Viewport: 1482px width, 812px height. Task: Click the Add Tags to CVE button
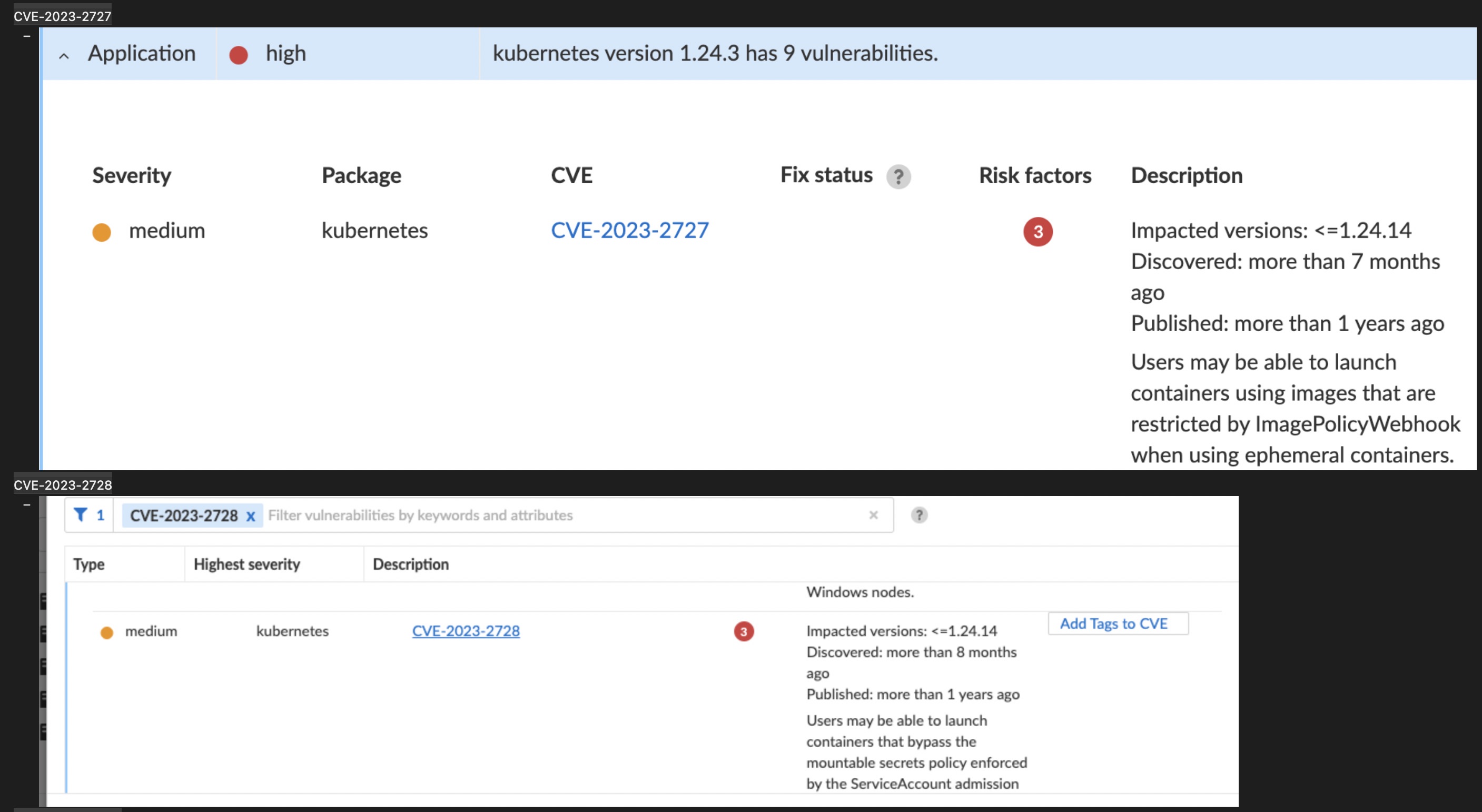point(1117,623)
